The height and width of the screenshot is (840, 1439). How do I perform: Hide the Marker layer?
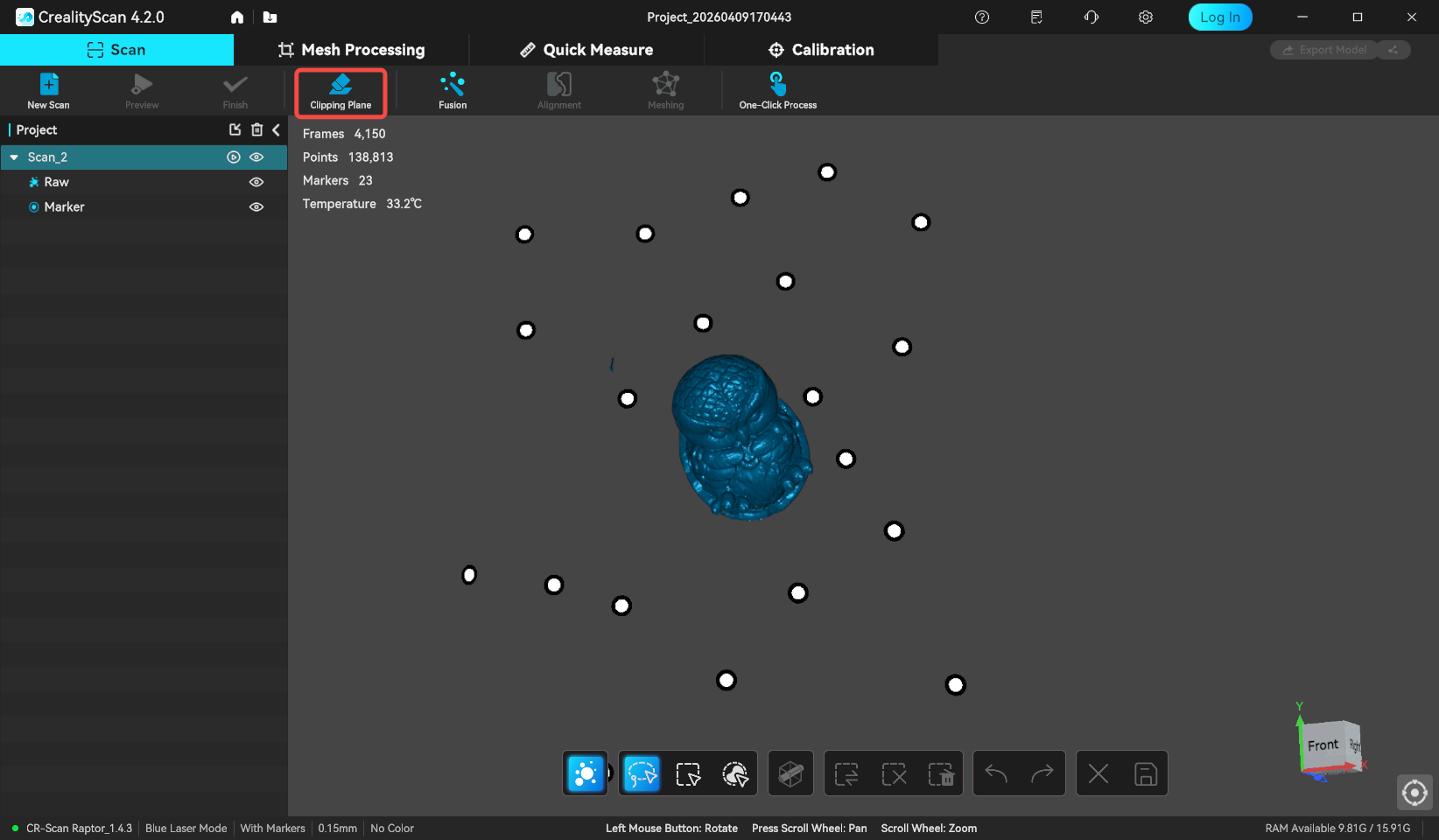point(256,207)
